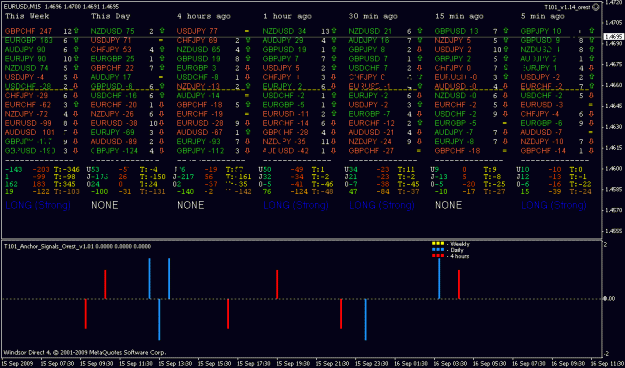This screenshot has height=368, width=625.
Task: Click the T:345 total under This Week
Action: click(x=66, y=184)
